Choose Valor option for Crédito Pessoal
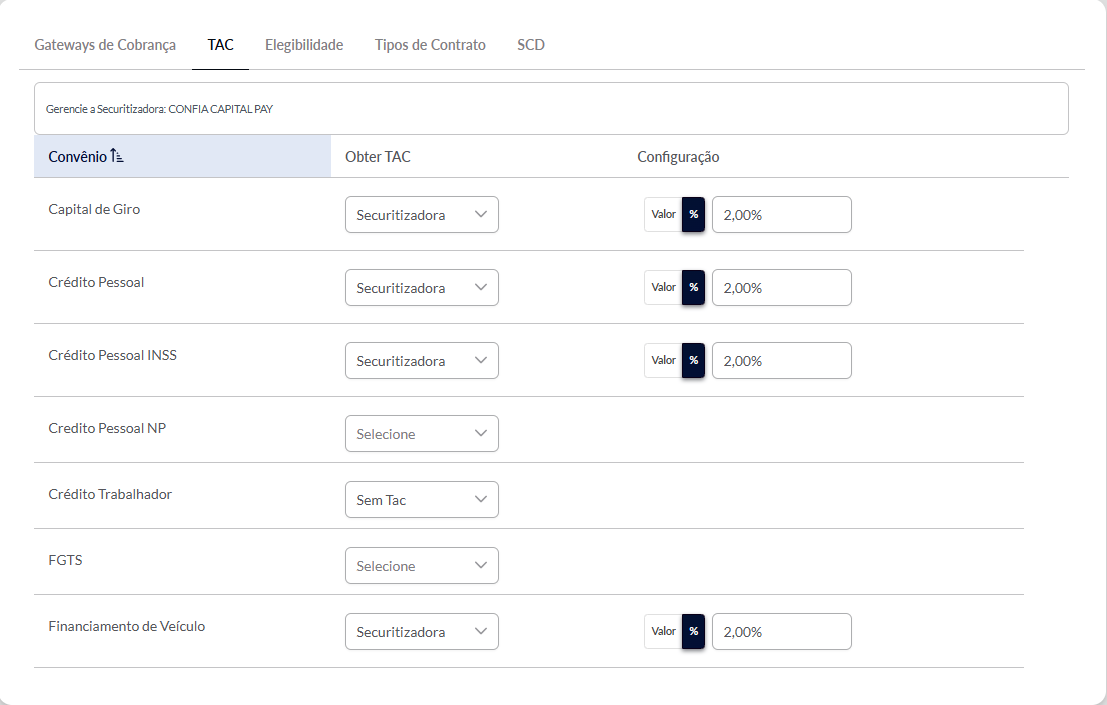This screenshot has width=1107, height=705. (663, 288)
